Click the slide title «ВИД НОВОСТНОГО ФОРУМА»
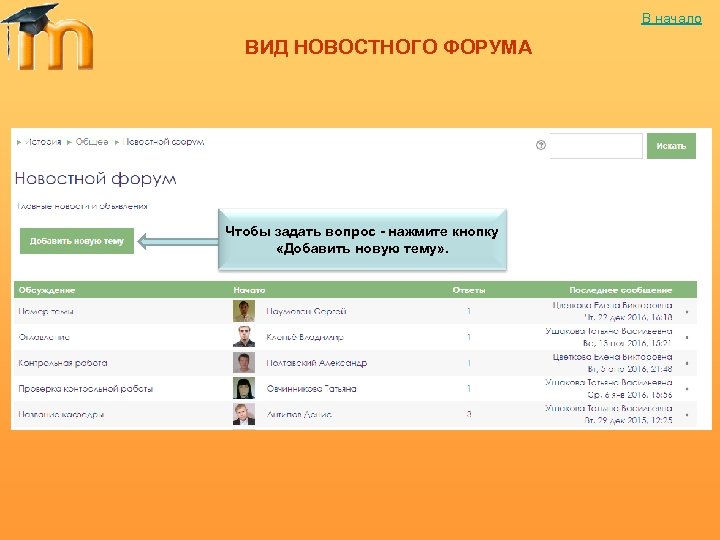 point(388,47)
